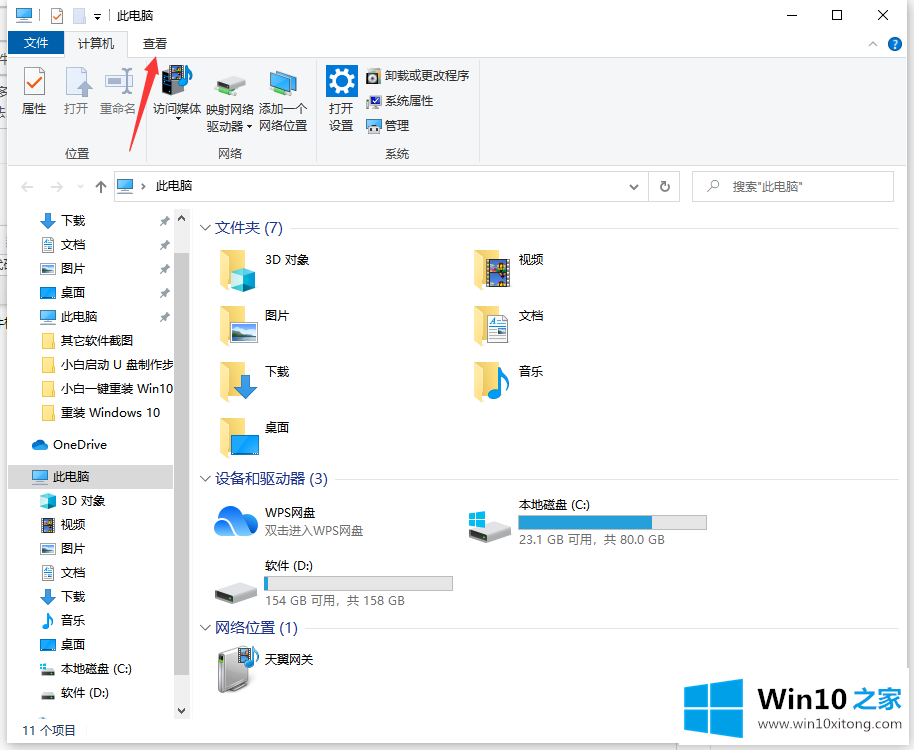This screenshot has height=750, width=914.
Task: Open the recent locations dropdown arrow
Action: click(x=80, y=186)
